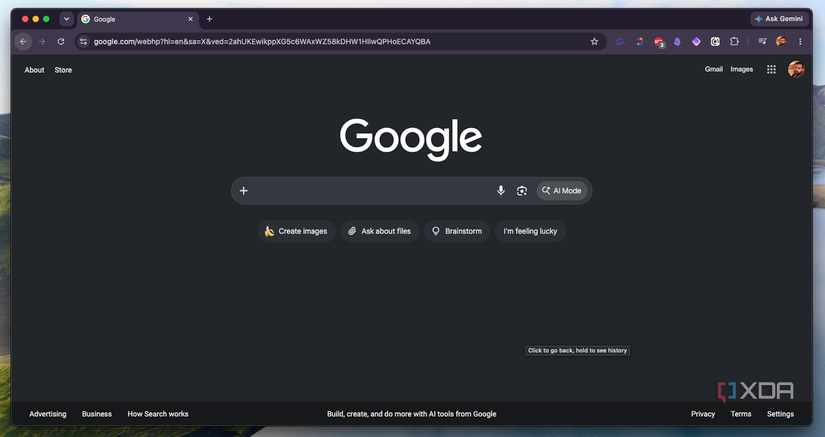Select the Google tab

coord(138,19)
